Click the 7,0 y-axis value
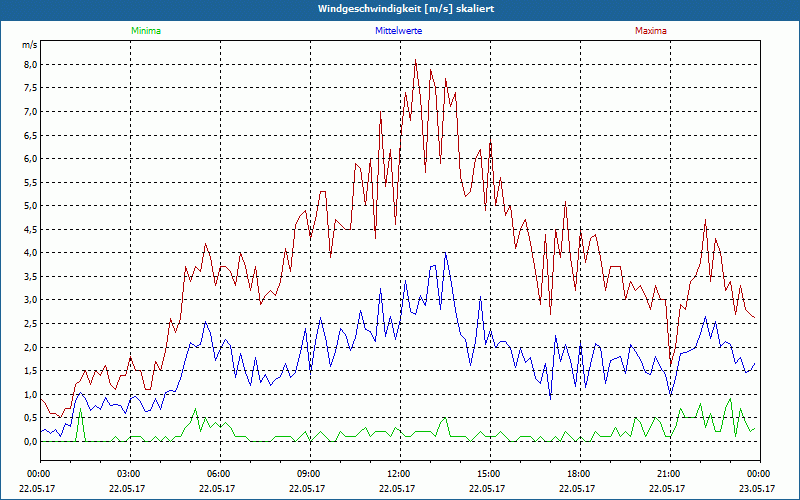The height and width of the screenshot is (500, 800). click(x=31, y=111)
